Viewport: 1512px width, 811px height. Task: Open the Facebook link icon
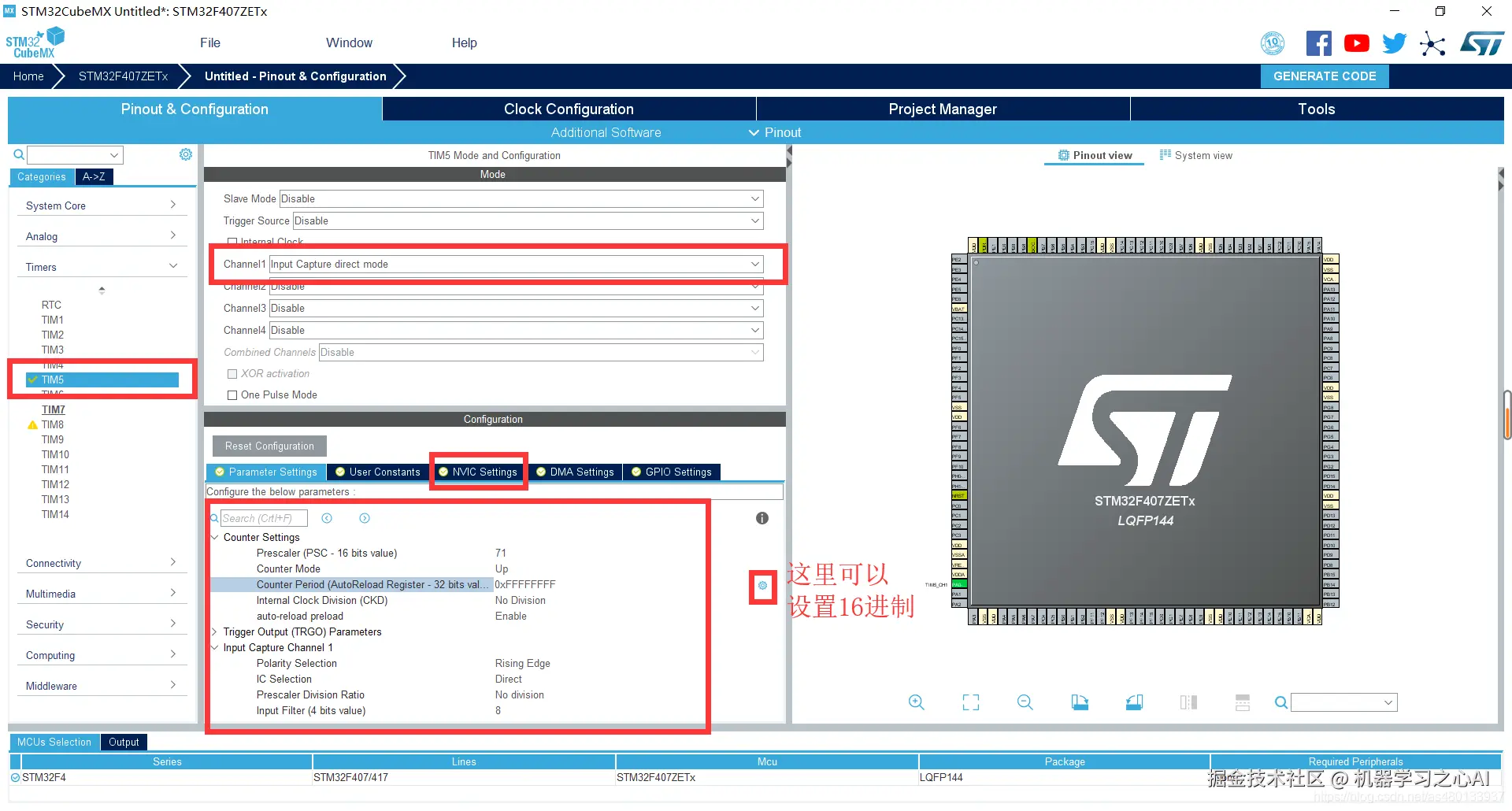coord(1318,43)
